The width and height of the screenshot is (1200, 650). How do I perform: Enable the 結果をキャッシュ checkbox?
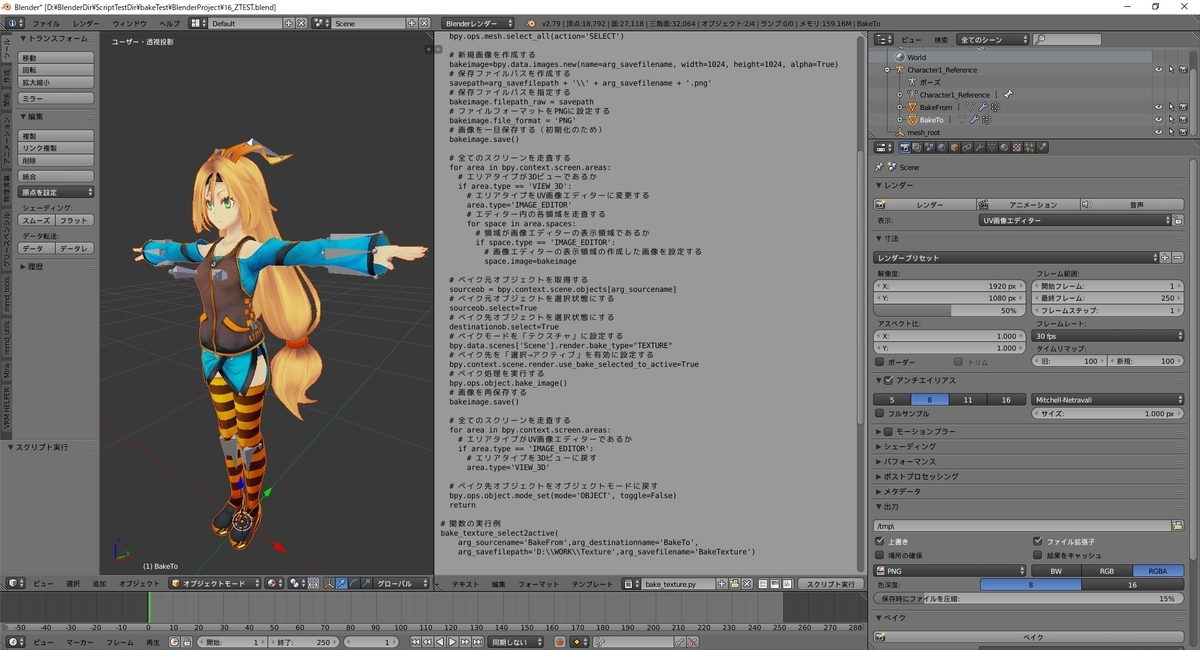point(1038,554)
